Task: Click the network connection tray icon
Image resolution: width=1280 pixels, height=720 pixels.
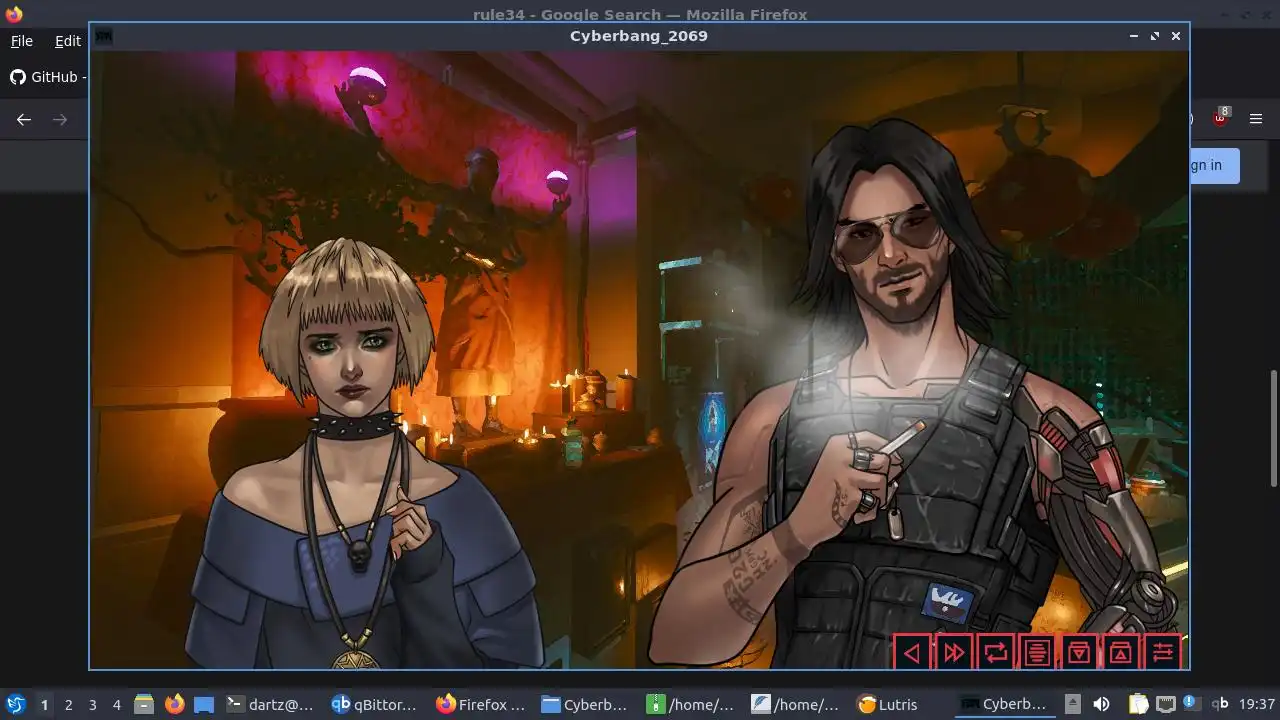Action: [x=1165, y=704]
